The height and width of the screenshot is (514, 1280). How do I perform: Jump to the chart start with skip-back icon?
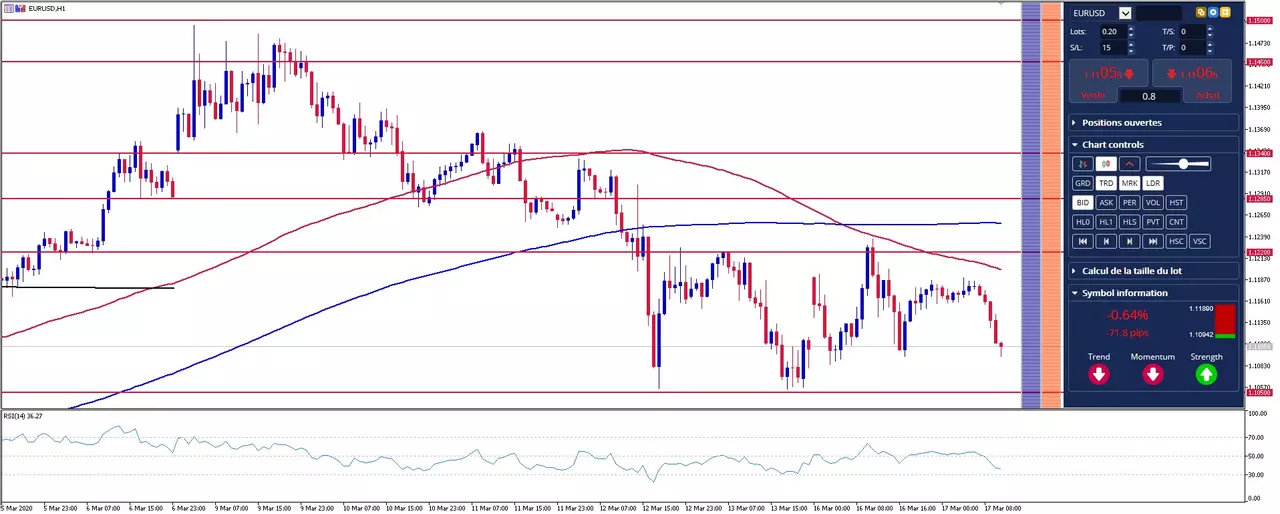1083,241
